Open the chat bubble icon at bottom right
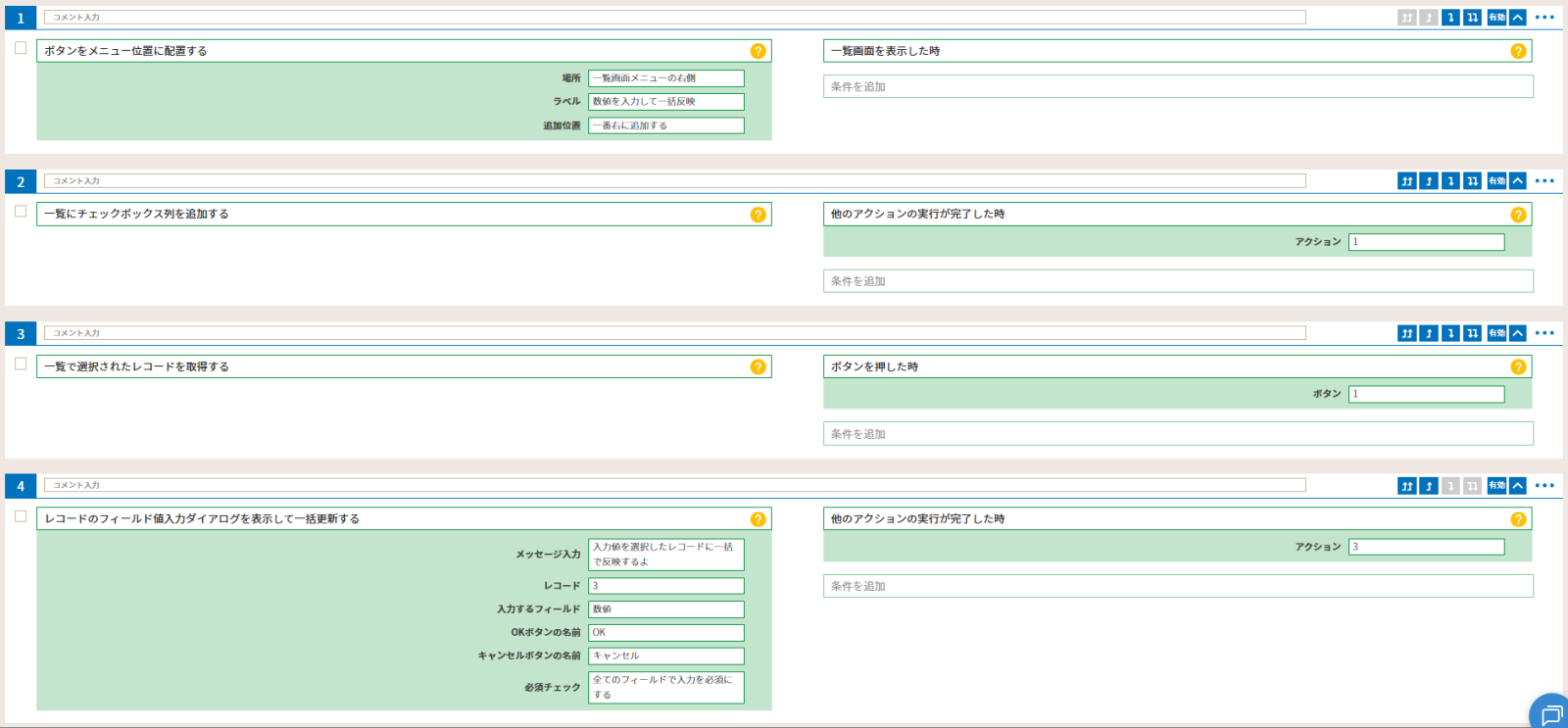The height and width of the screenshot is (728, 1568). coord(1550,713)
